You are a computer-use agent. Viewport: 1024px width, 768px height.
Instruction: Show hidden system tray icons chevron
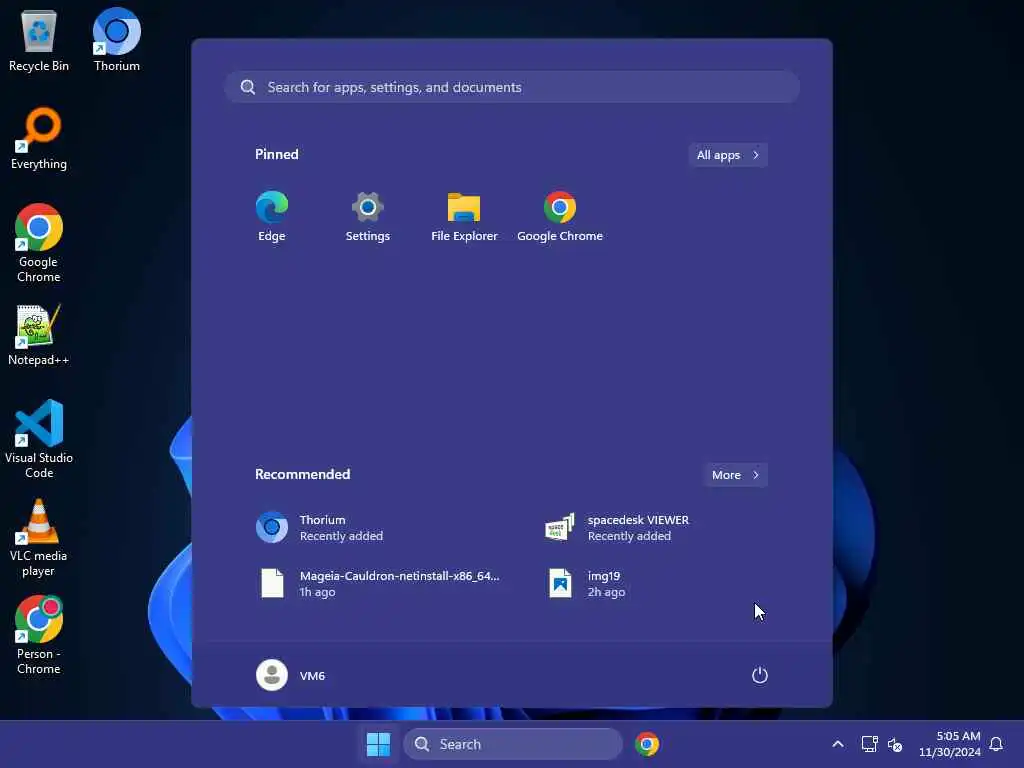tap(838, 744)
